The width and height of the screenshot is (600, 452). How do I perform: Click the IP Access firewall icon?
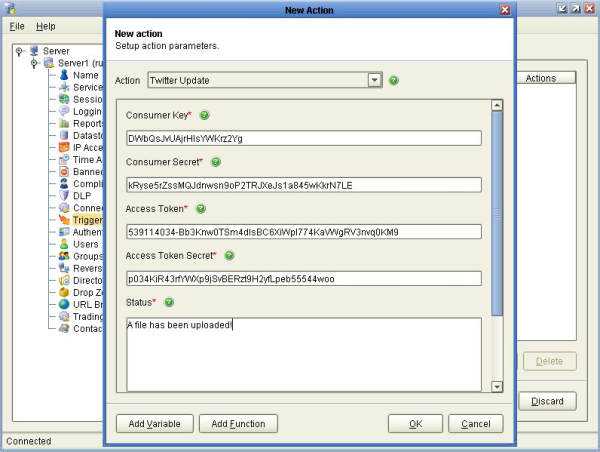tap(64, 147)
